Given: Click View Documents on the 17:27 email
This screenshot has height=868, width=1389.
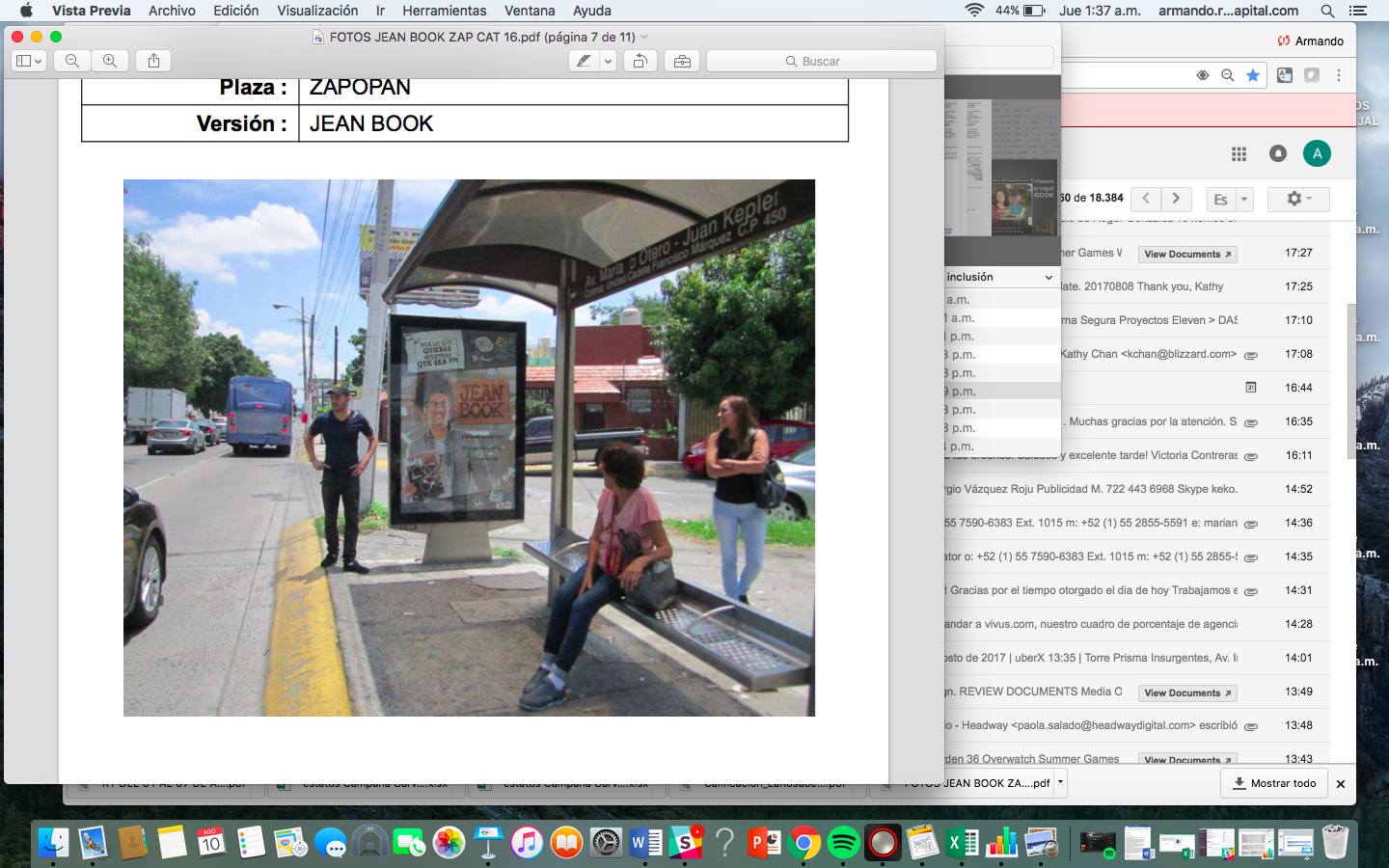Looking at the screenshot, I should click(x=1187, y=255).
